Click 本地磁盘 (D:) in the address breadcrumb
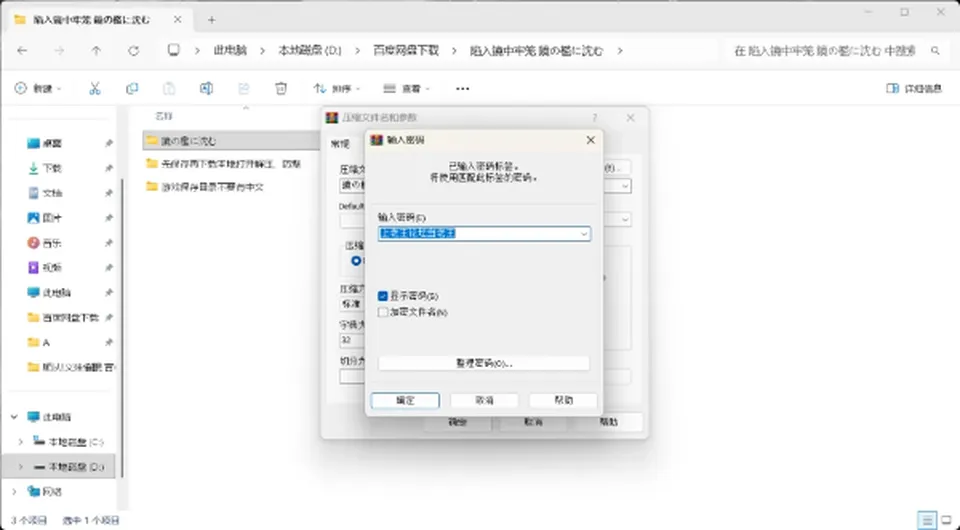 [x=310, y=51]
